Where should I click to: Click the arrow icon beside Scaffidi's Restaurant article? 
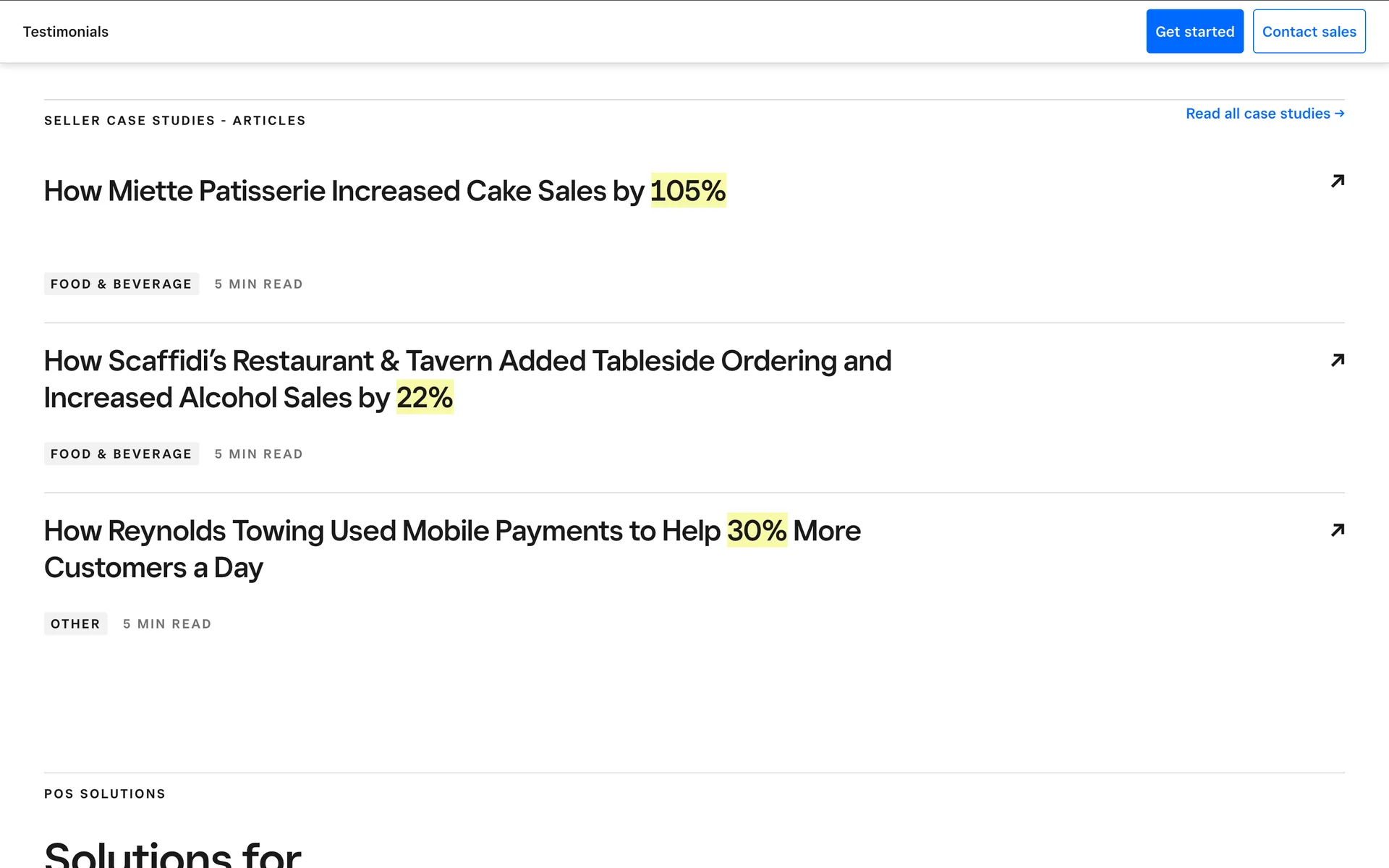pos(1337,360)
